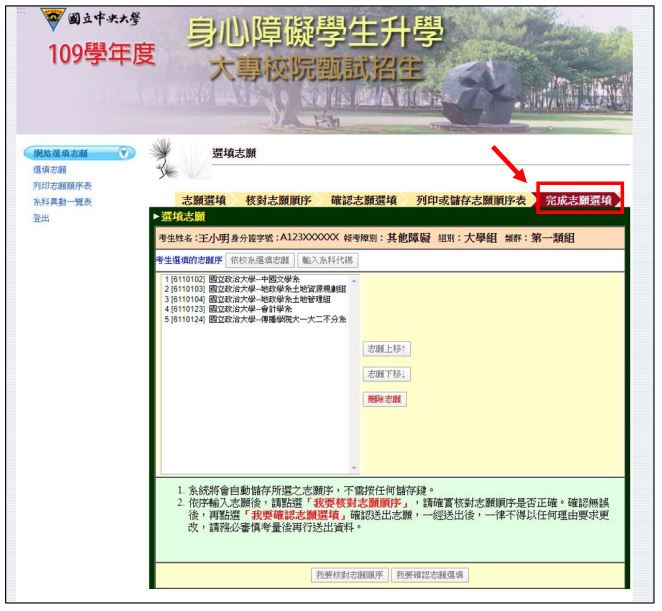Open the 系科異動一覽表 sidebar link
The height and width of the screenshot is (611, 662).
pos(62,202)
